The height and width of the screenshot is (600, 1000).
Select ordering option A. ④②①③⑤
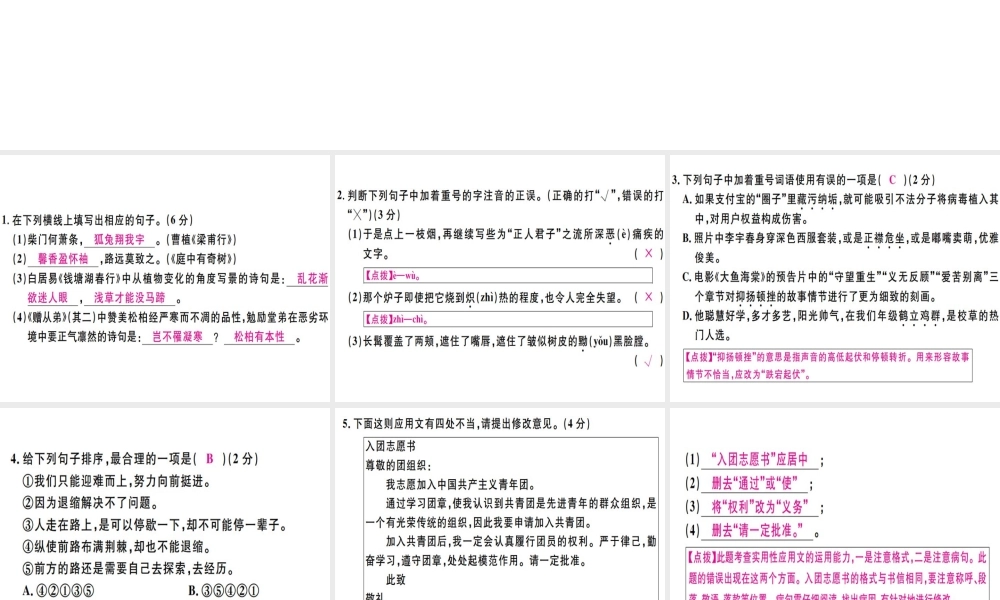pos(58,591)
